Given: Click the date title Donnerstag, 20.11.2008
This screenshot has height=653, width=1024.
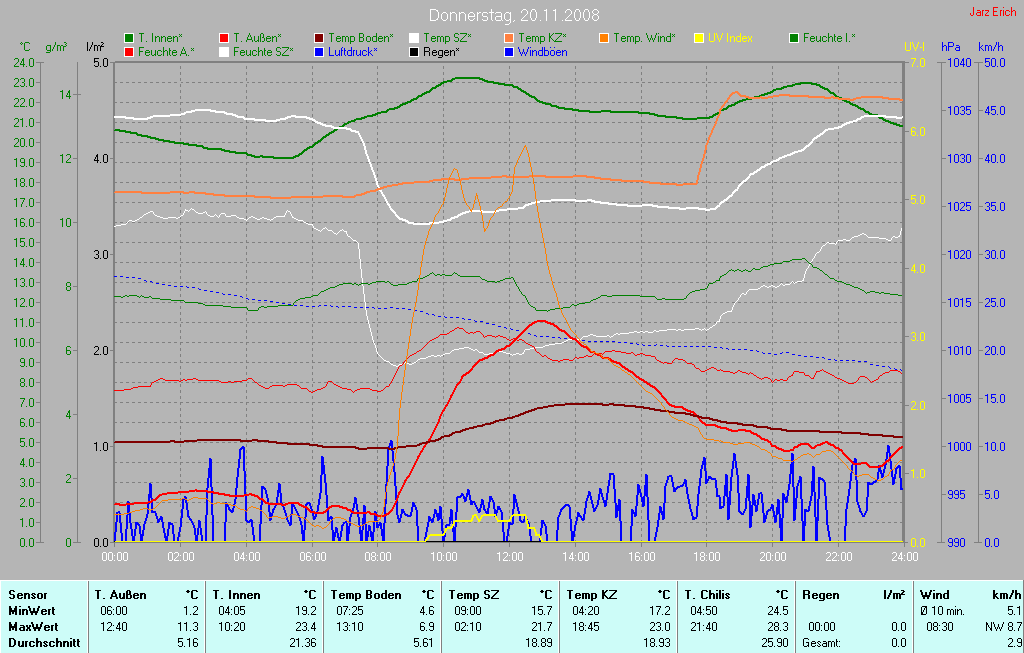Looking at the screenshot, I should pos(514,15).
